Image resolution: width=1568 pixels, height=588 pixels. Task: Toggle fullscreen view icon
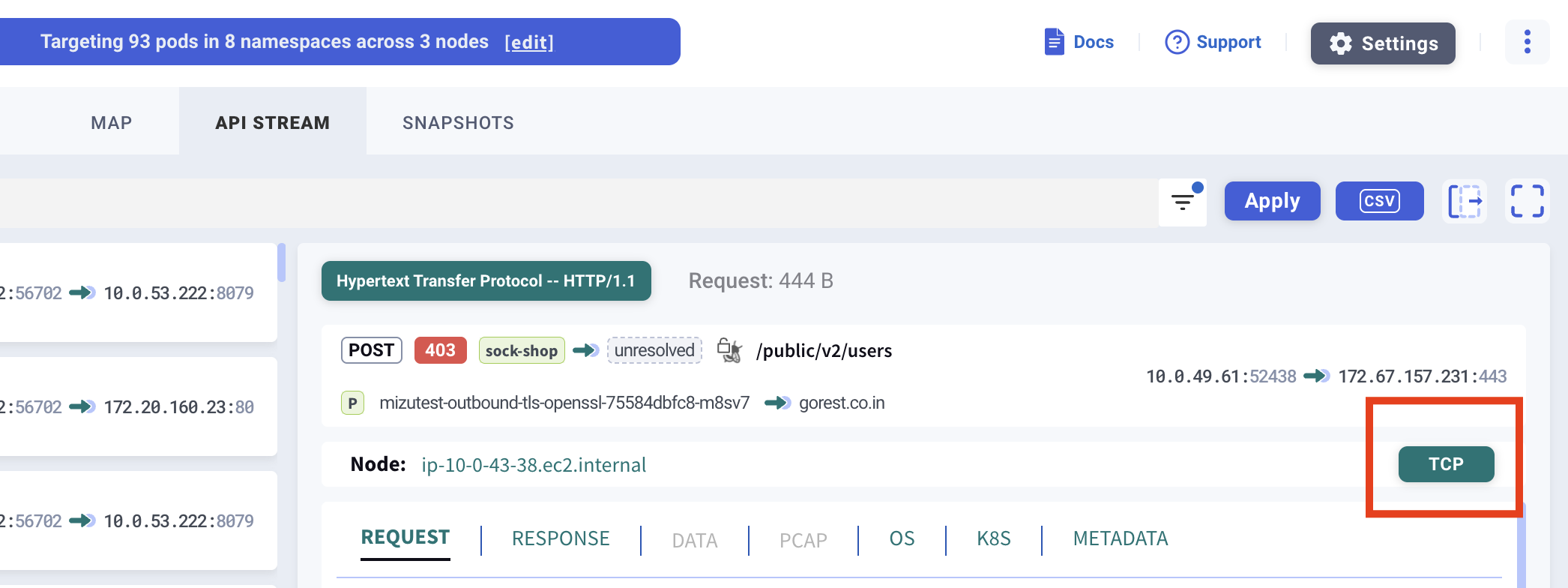(1527, 201)
